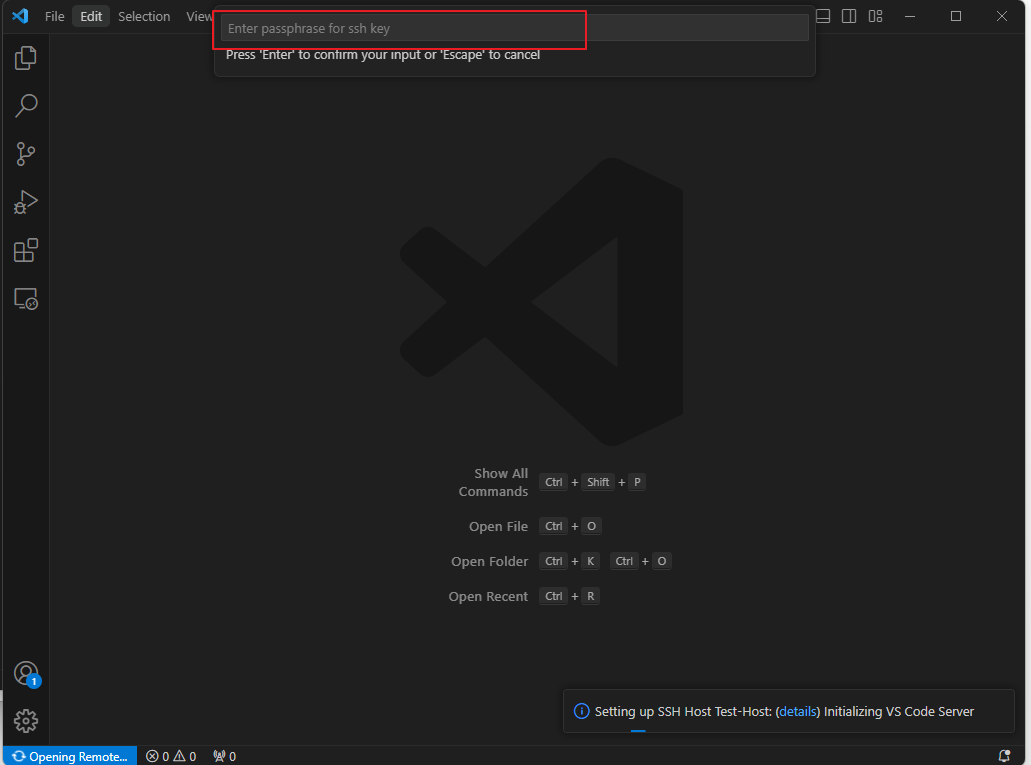Viewport: 1031px width, 765px height.
Task: Open the File menu
Action: [x=55, y=16]
